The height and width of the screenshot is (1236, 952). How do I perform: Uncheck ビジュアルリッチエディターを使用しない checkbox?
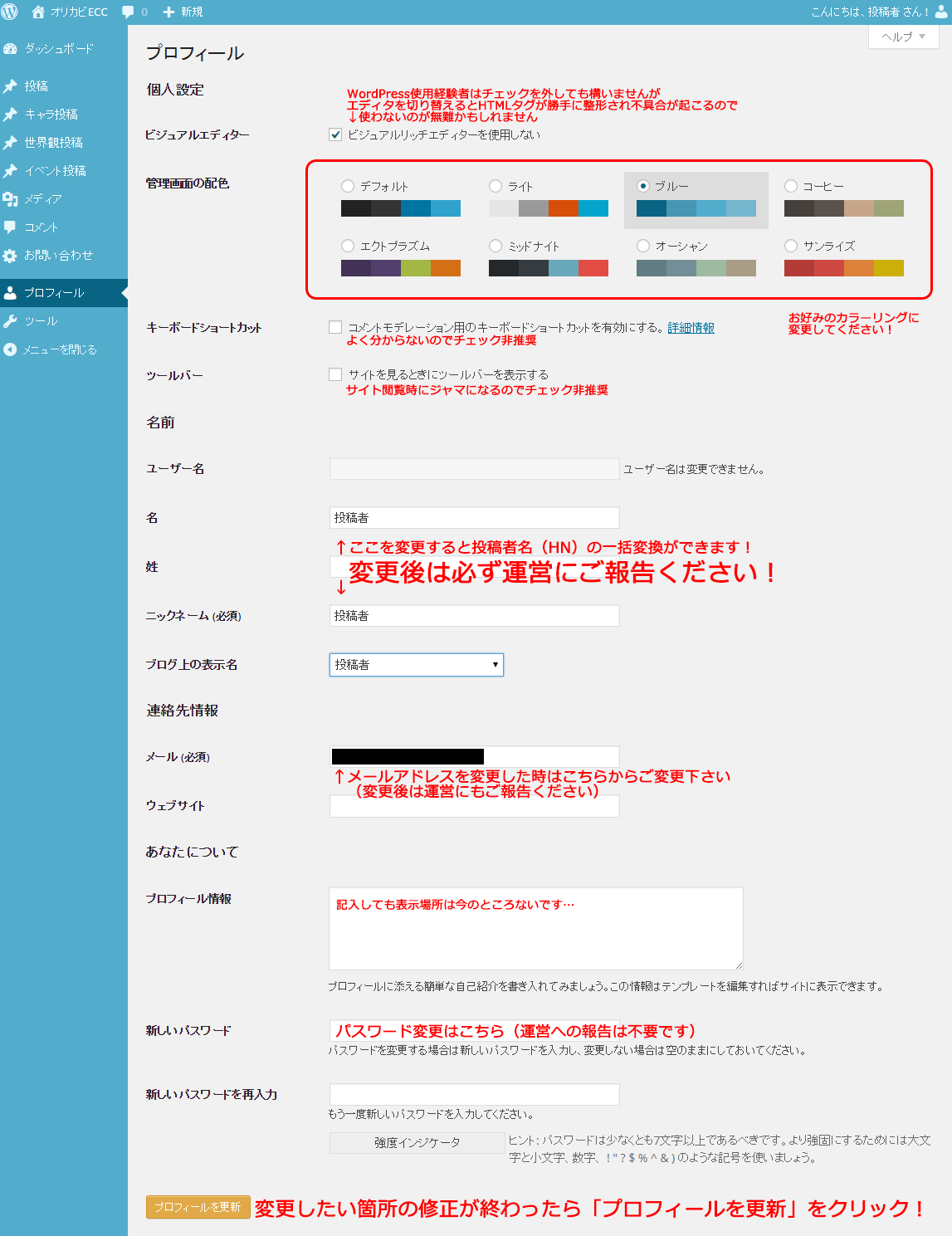[335, 134]
